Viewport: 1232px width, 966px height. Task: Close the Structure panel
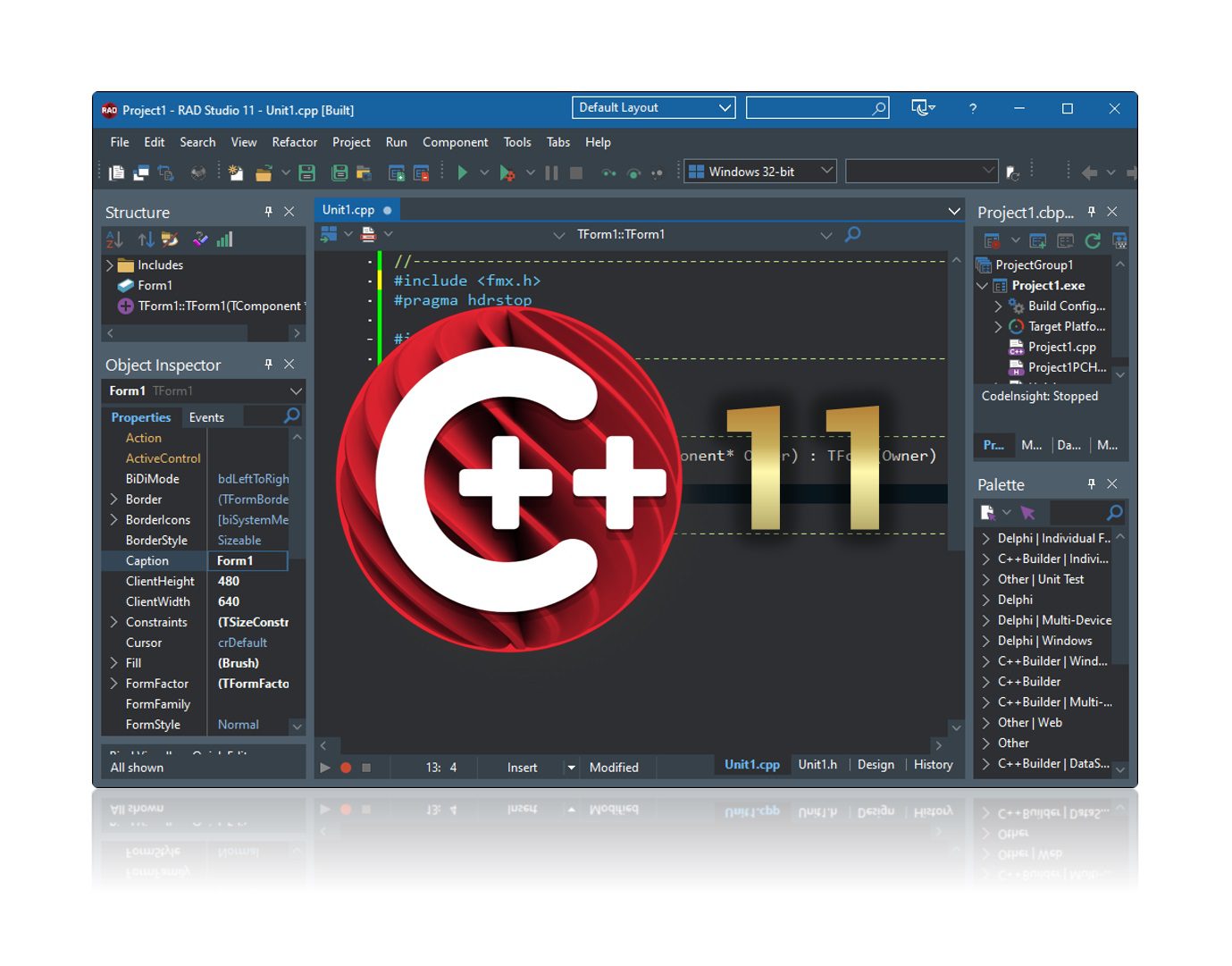coord(289,212)
